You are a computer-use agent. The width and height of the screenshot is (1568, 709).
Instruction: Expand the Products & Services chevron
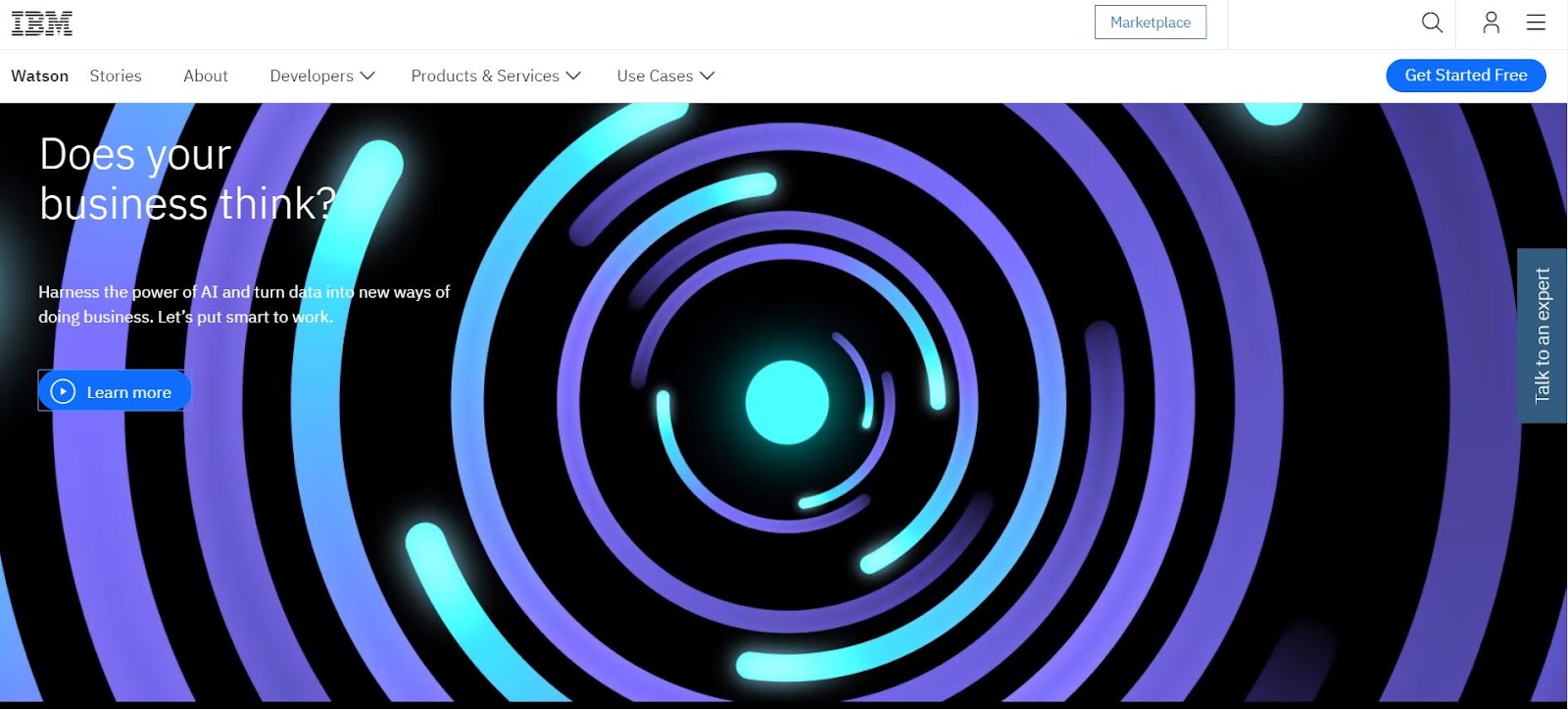[573, 76]
